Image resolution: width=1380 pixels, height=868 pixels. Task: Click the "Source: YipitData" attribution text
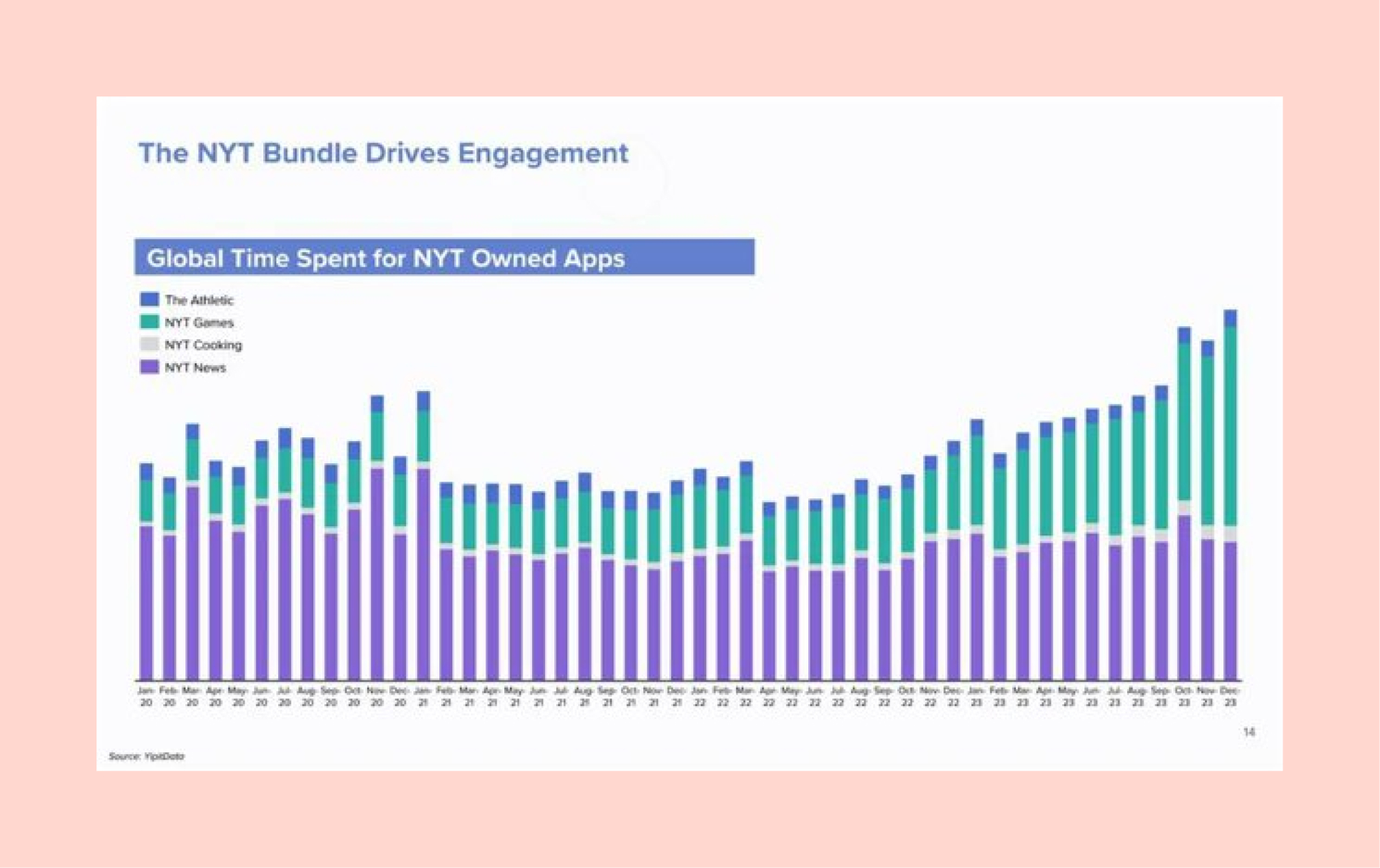148,756
